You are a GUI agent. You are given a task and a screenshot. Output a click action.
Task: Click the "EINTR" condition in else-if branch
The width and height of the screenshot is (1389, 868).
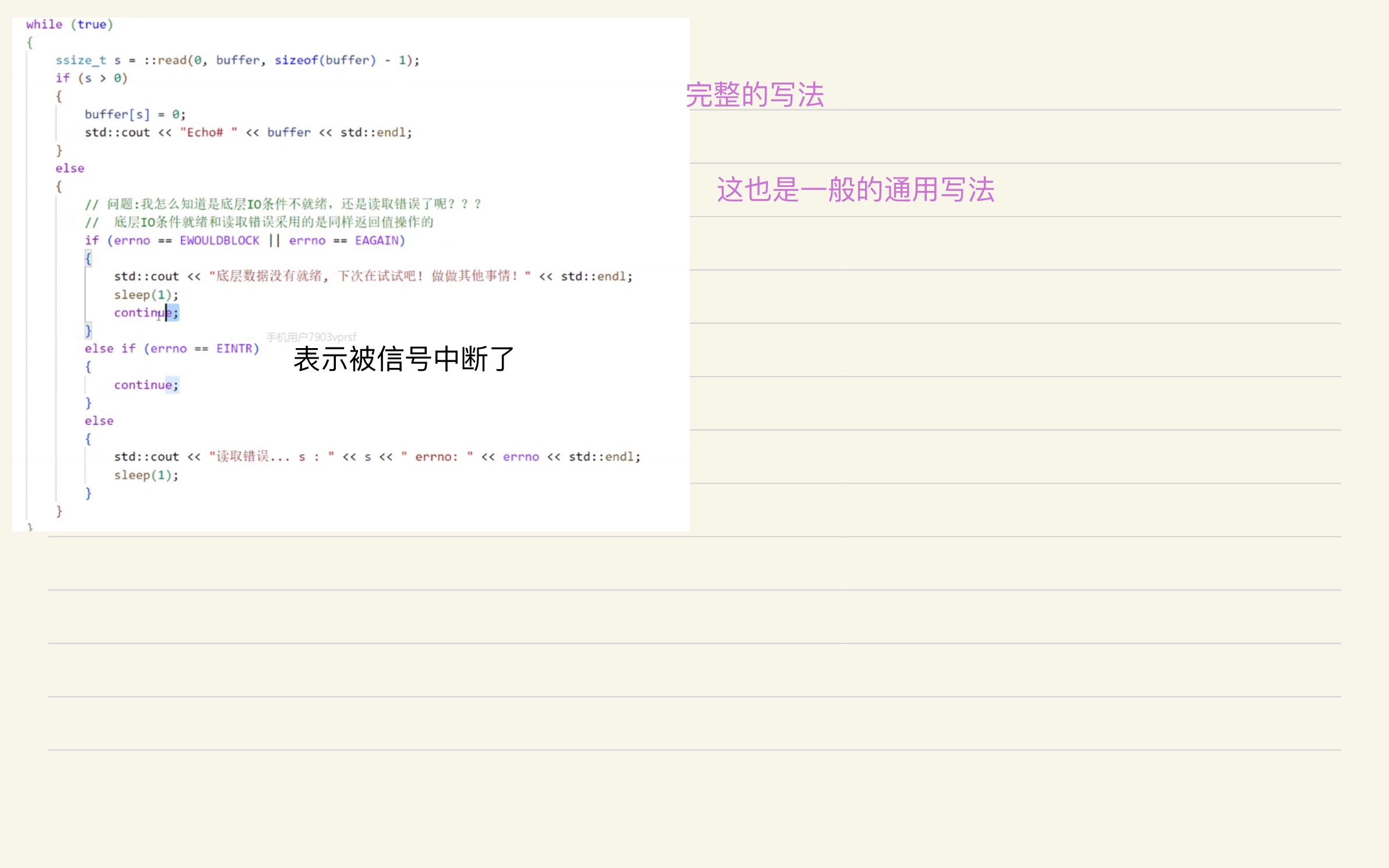[235, 348]
